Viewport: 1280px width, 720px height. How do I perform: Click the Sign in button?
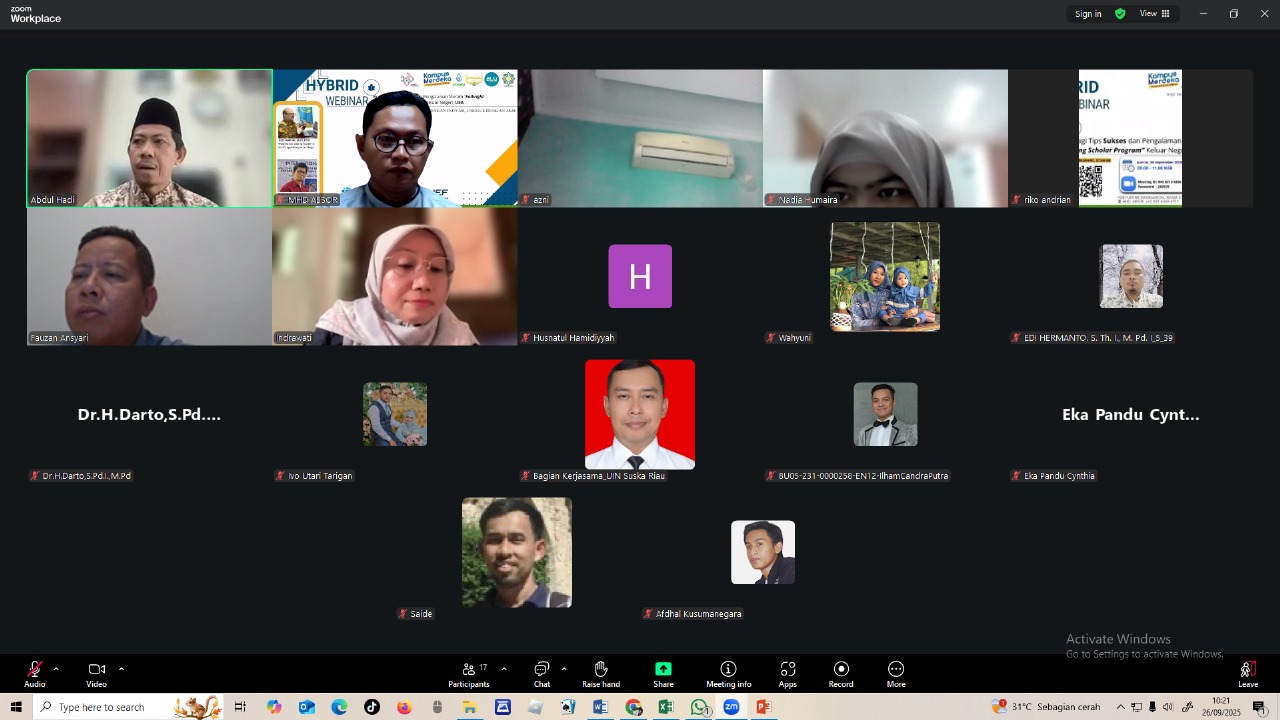[1088, 14]
